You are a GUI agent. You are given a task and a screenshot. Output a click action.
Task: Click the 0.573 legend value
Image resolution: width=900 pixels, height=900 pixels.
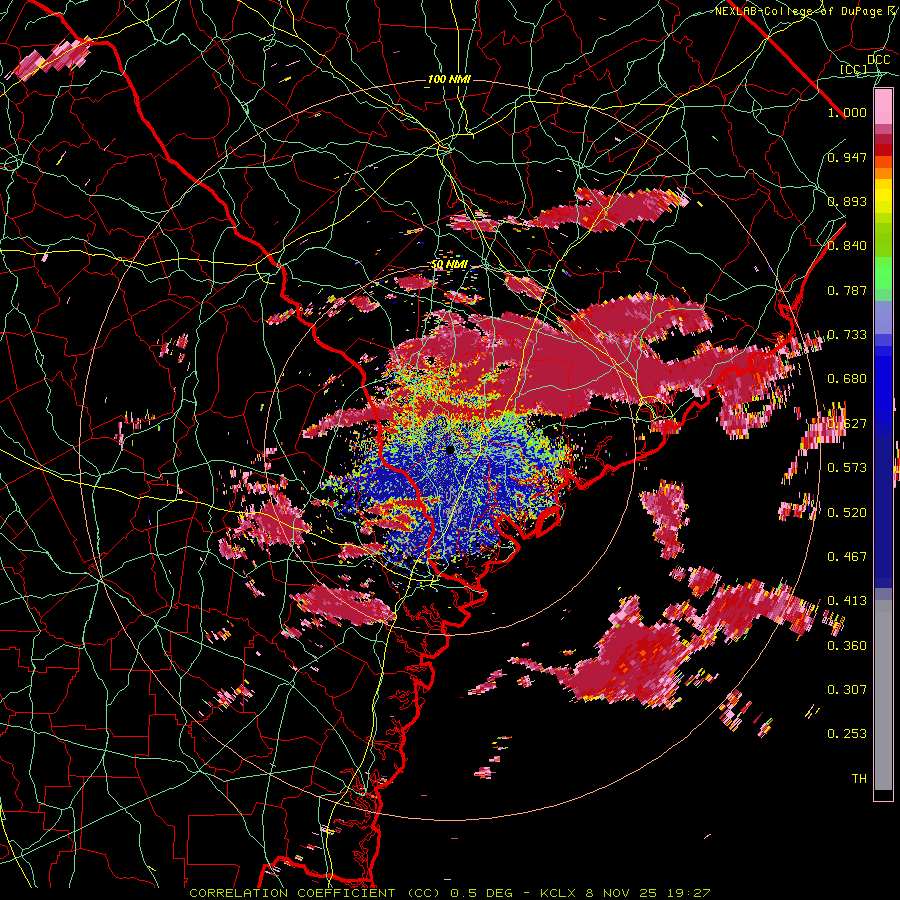[847, 468]
